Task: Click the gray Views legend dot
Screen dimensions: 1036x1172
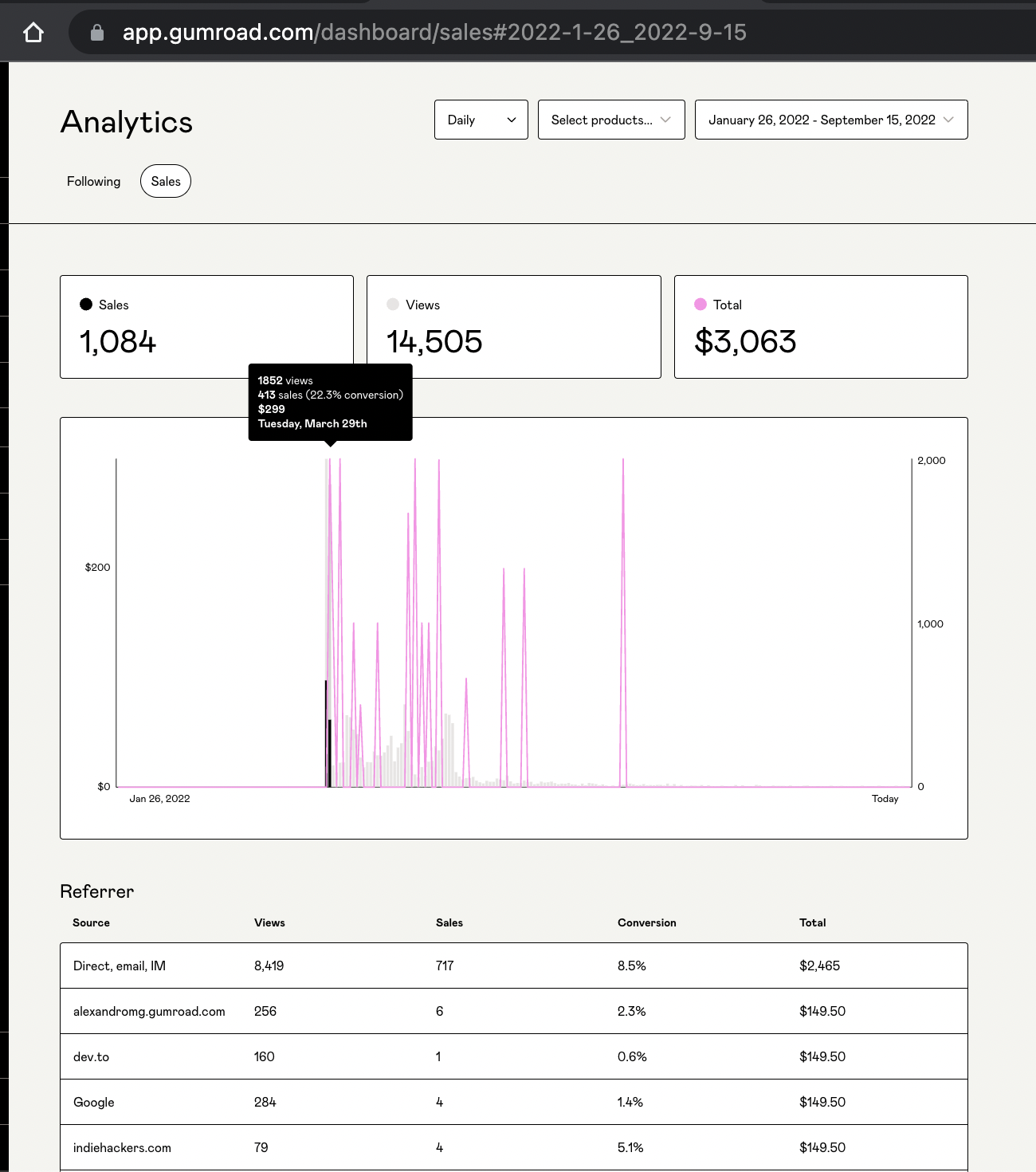Action: pyautogui.click(x=393, y=304)
